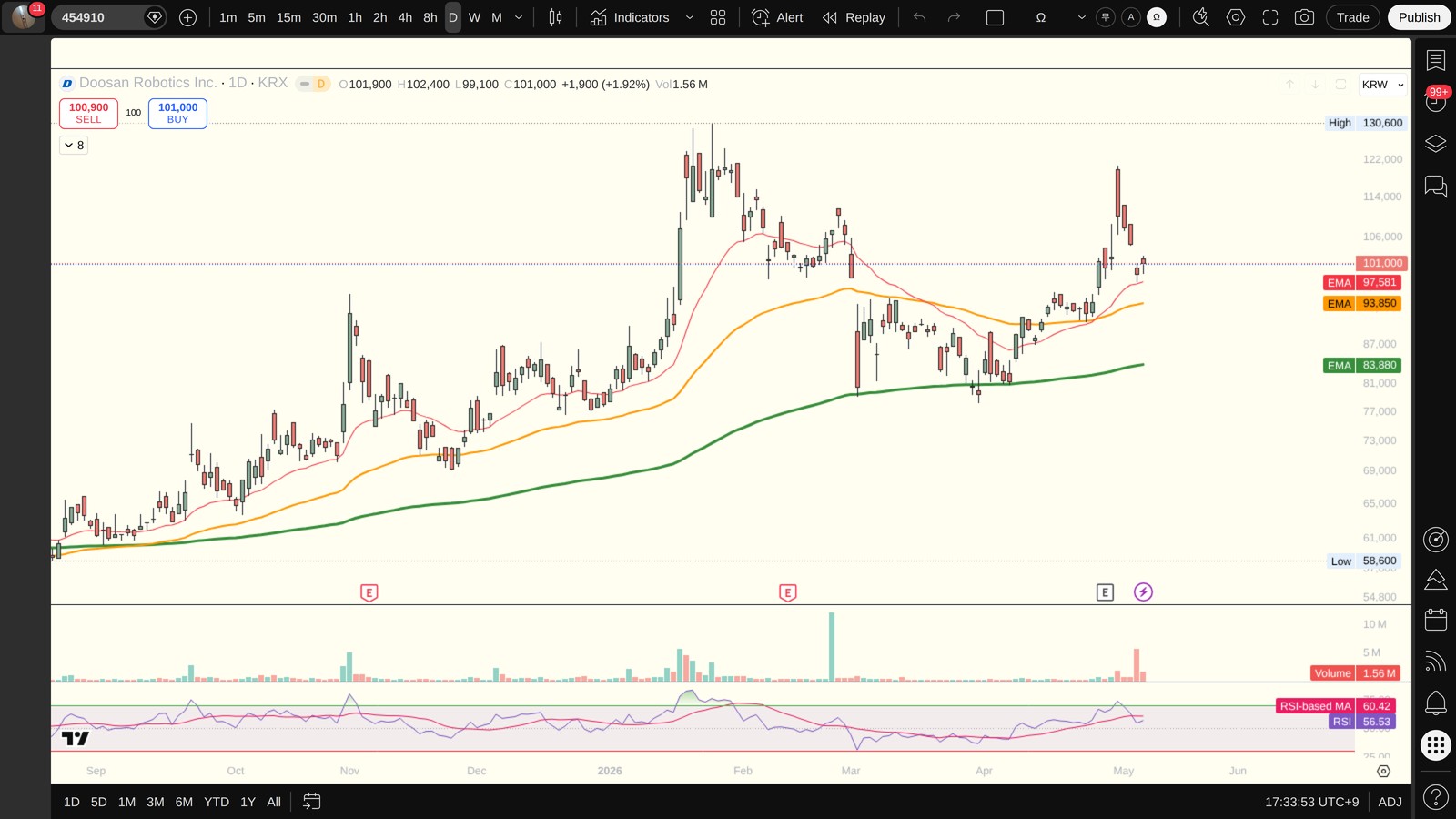
Task: Select the first circular layout badge
Action: pos(1106,17)
